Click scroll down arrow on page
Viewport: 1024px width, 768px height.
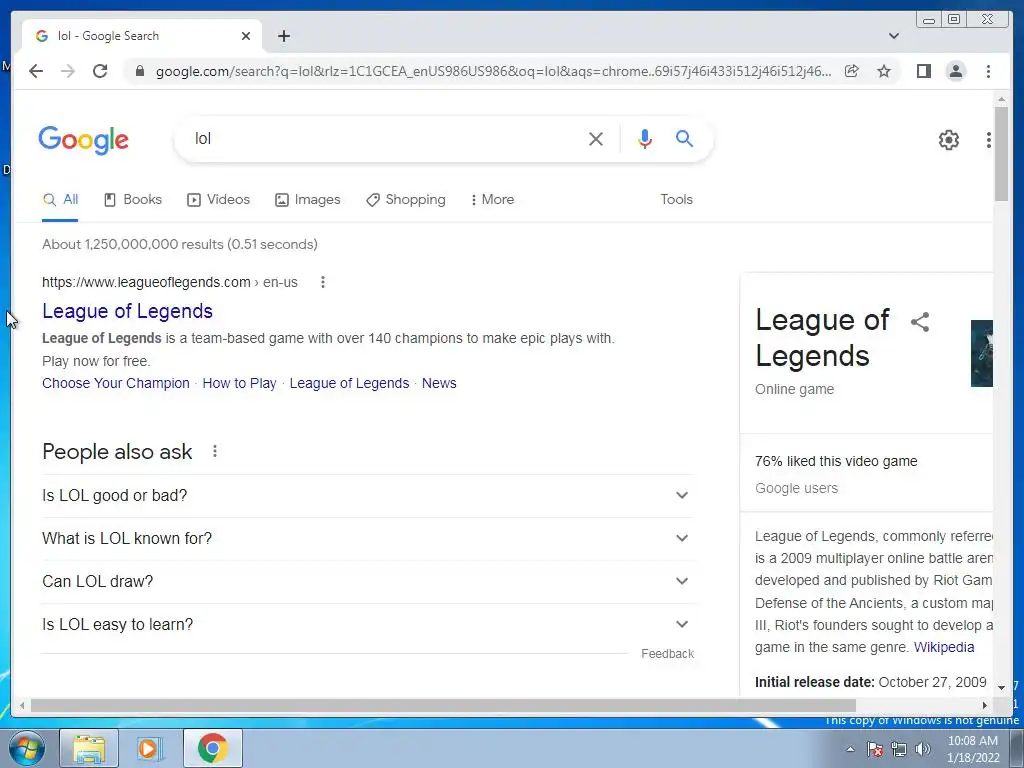pos(1001,687)
